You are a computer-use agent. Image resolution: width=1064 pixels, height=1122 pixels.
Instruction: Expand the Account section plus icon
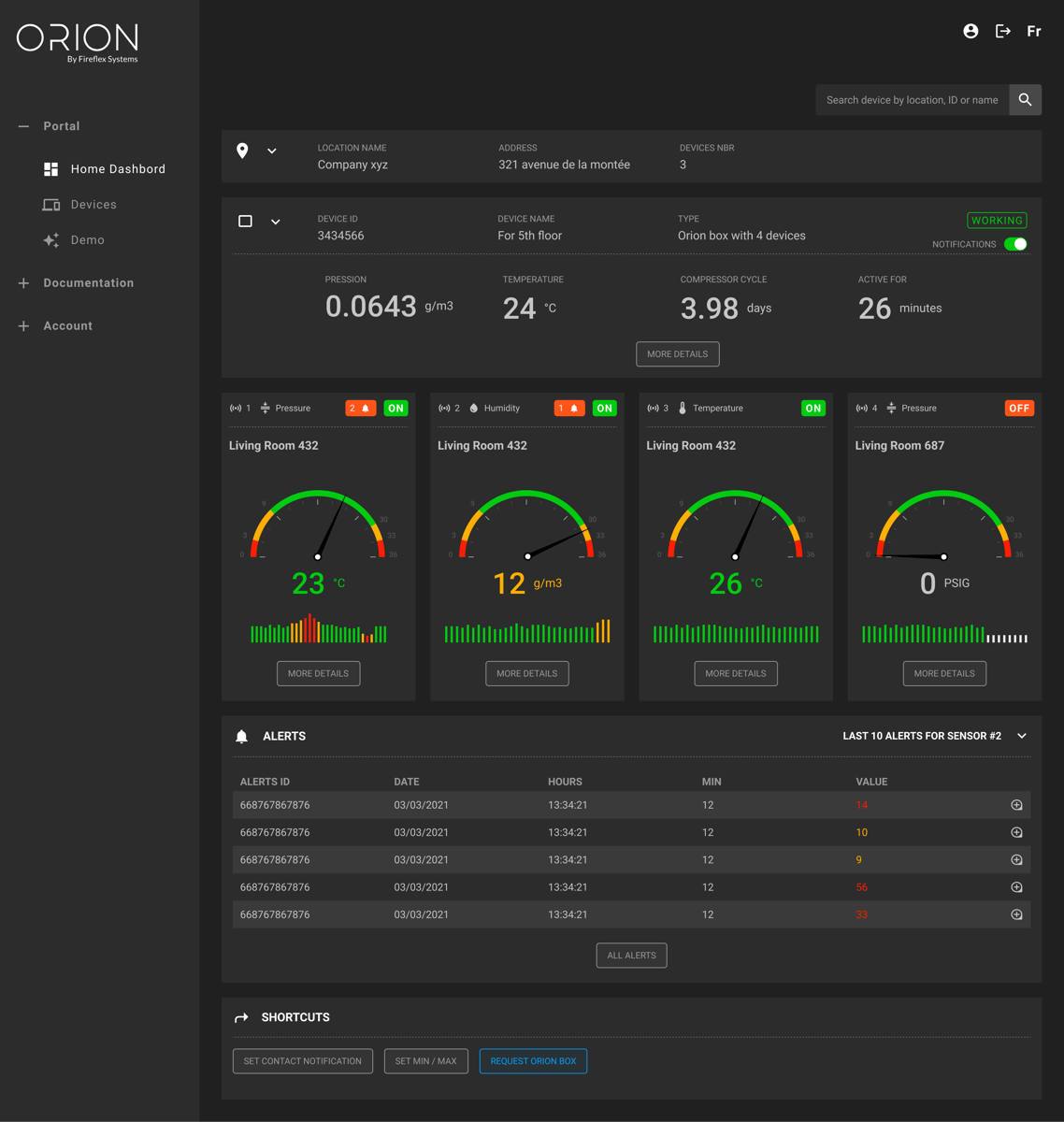click(x=23, y=326)
